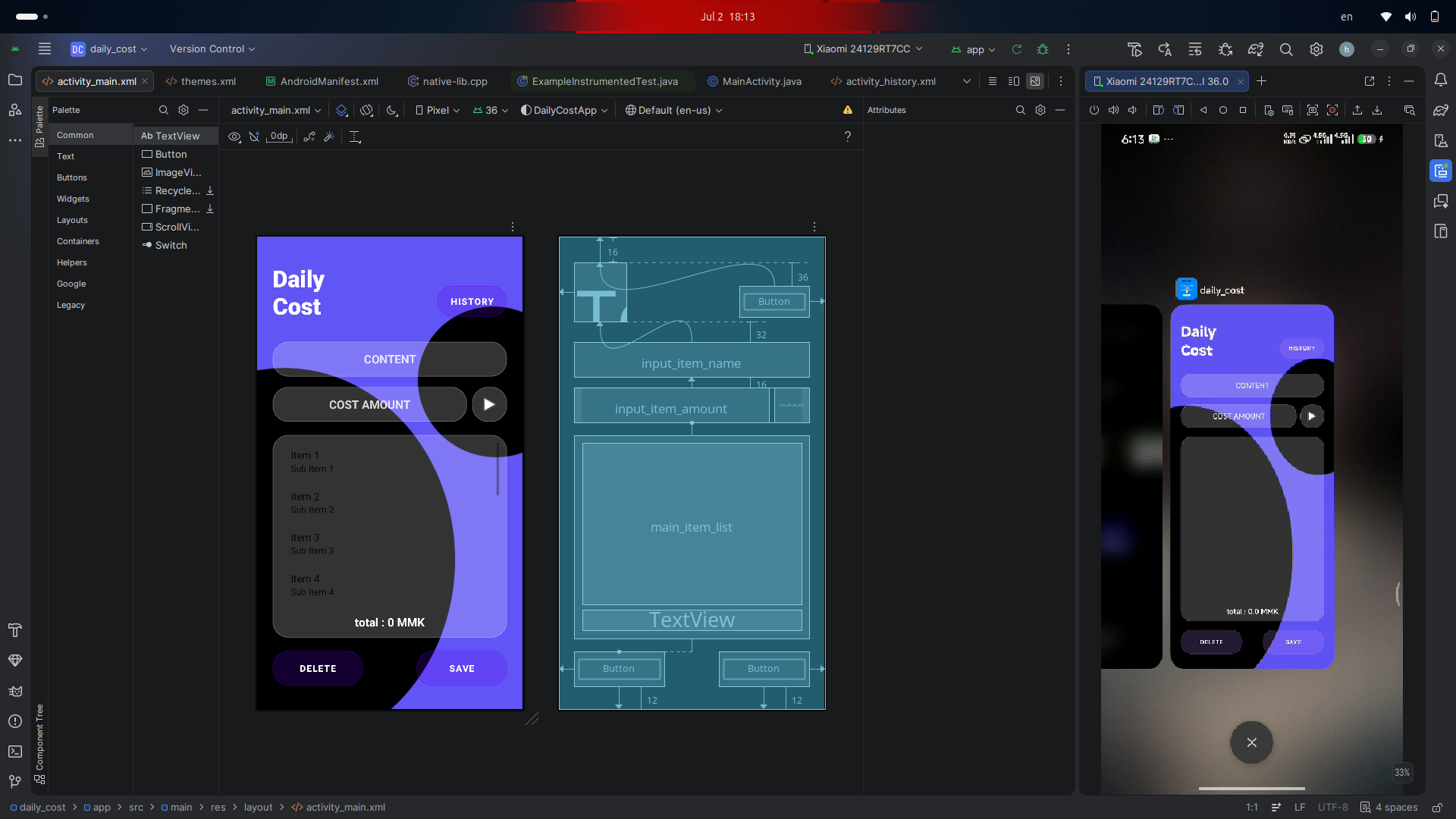Select the HISTORY button in design preview
The height and width of the screenshot is (819, 1456).
point(472,302)
